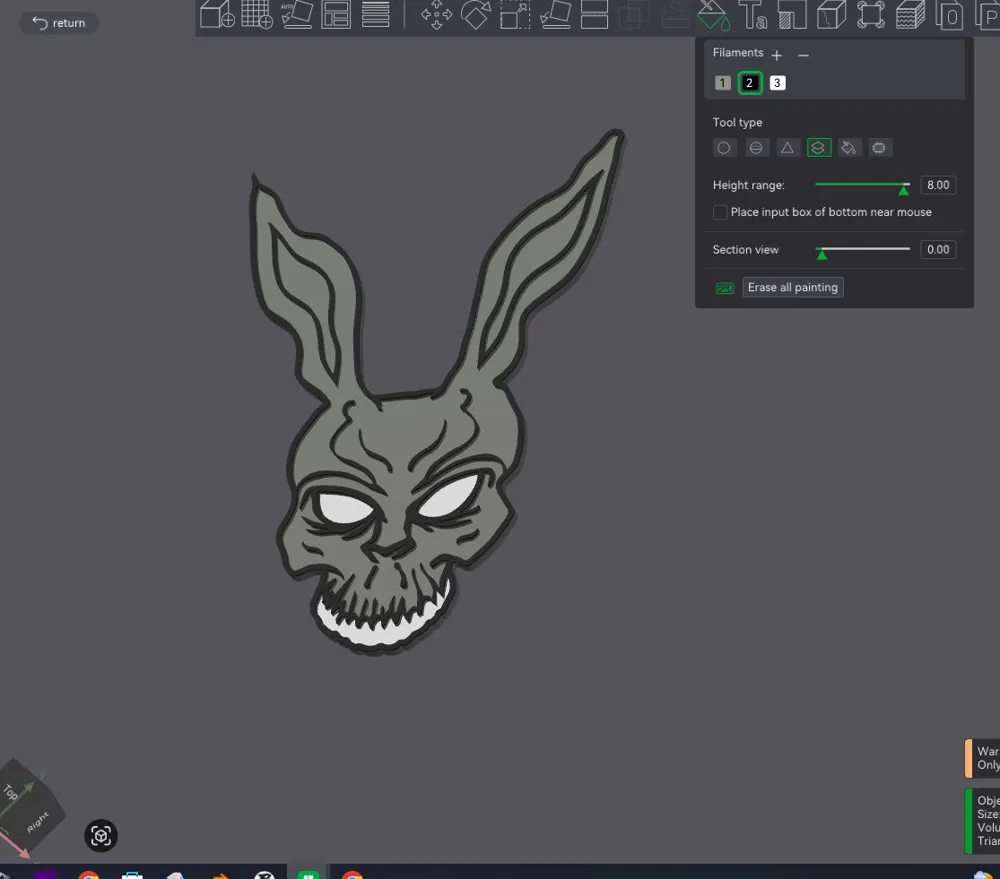Select filament 1 gray swatch
This screenshot has height=879, width=1000.
point(723,83)
